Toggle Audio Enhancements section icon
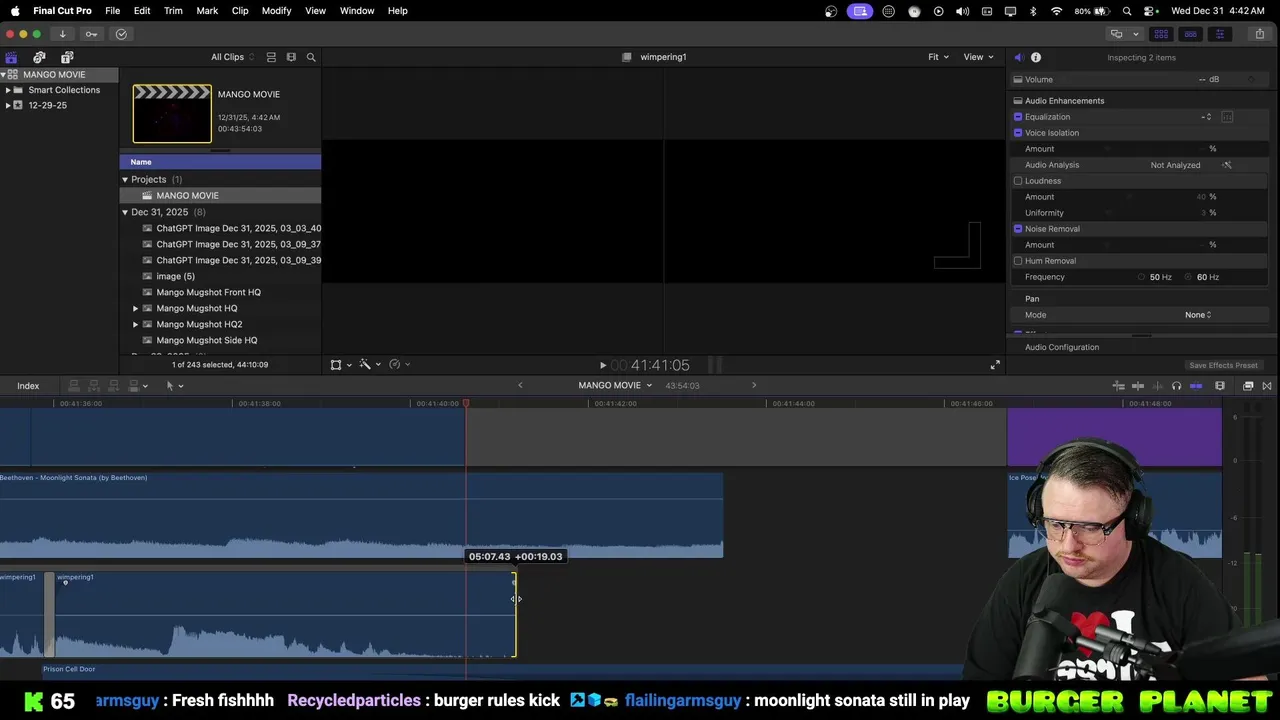Image resolution: width=1280 pixels, height=720 pixels. (1018, 101)
